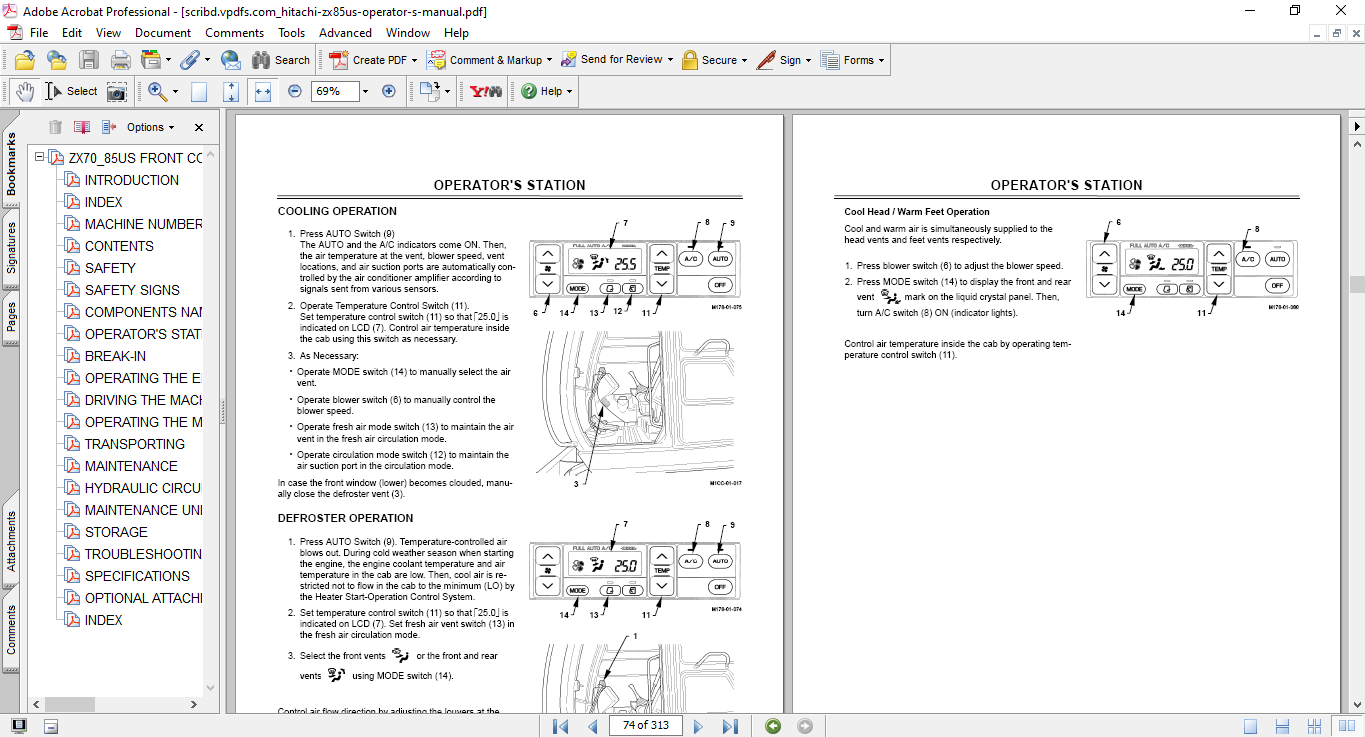The height and width of the screenshot is (737, 1365).
Task: Click the Print icon in toolbar
Action: (x=120, y=60)
